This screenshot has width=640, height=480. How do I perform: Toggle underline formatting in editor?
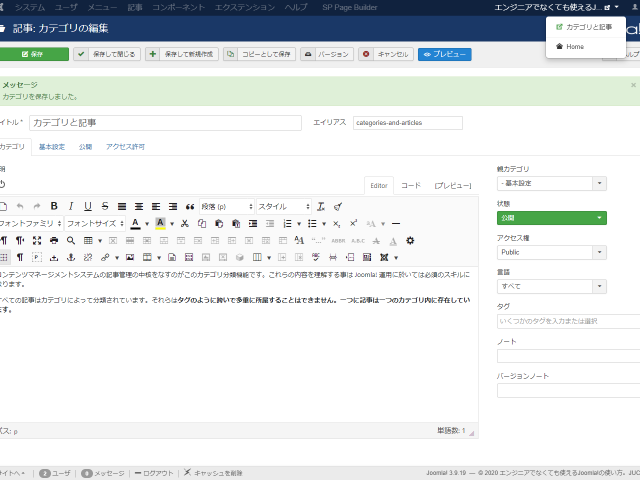pos(88,207)
